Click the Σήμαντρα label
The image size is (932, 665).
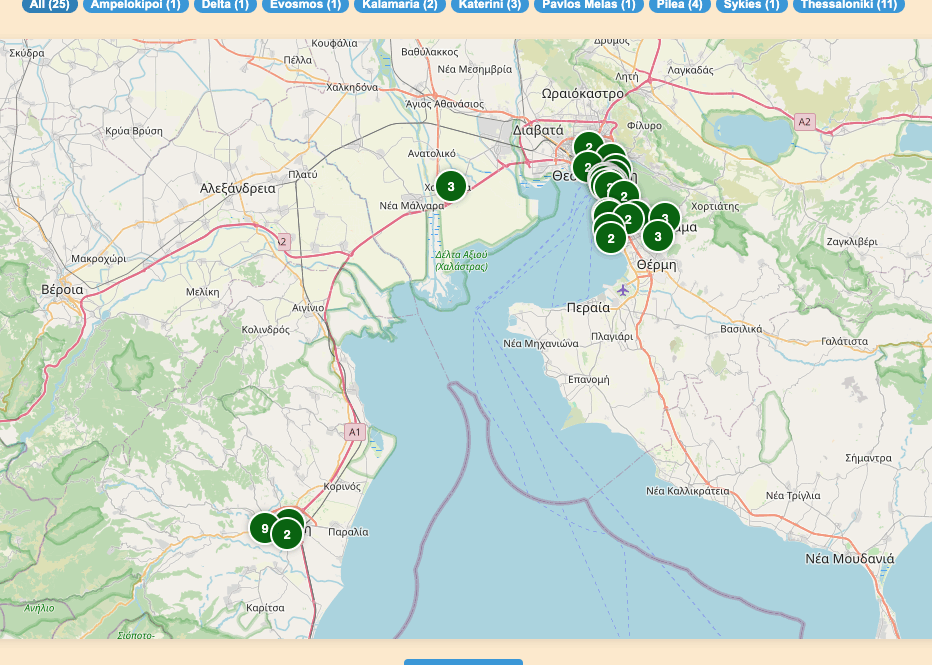(868, 458)
